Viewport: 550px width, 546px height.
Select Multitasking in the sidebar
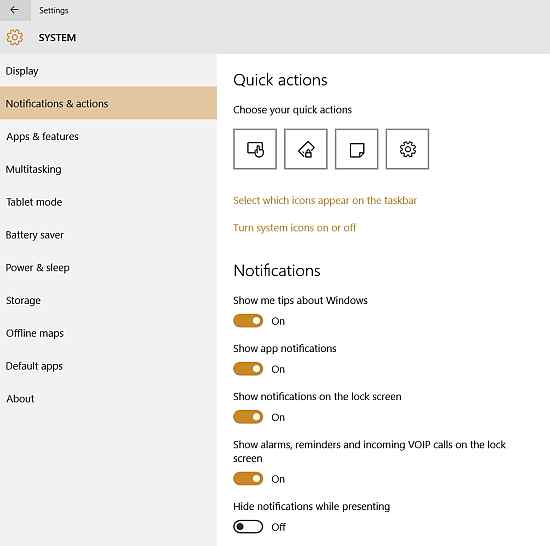pyautogui.click(x=108, y=169)
